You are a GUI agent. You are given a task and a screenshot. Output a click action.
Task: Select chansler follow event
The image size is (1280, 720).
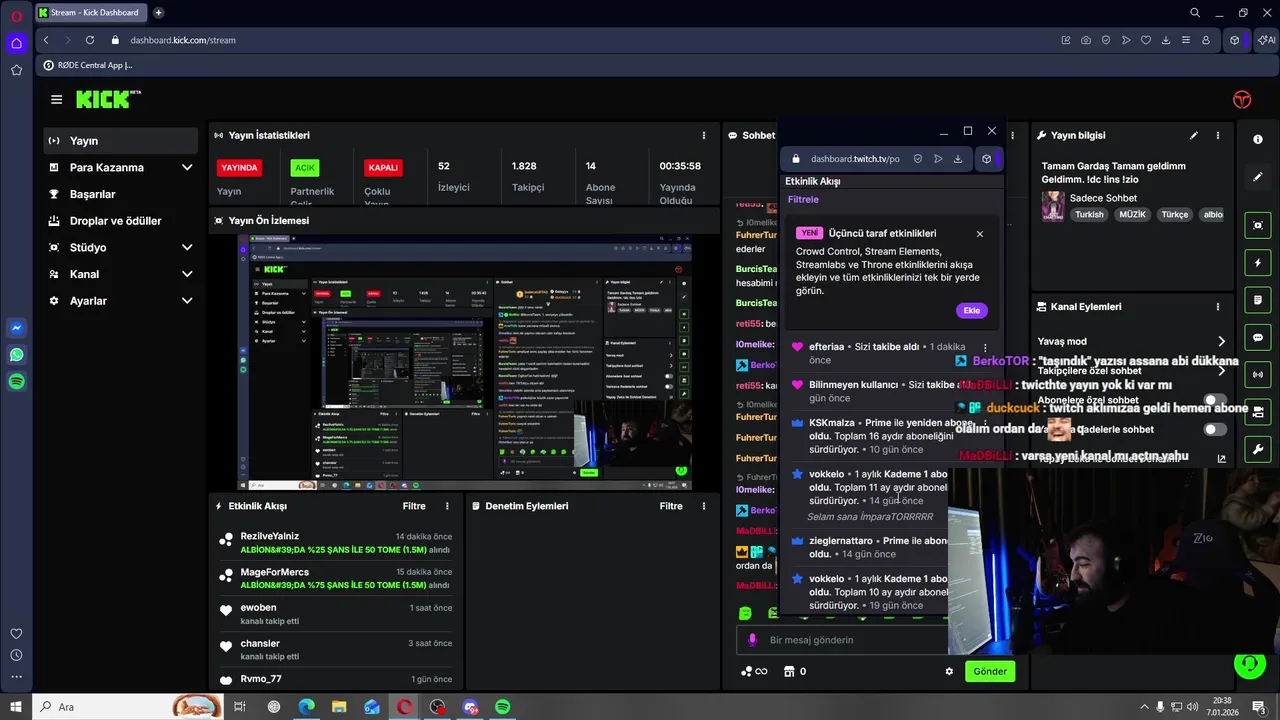[335, 650]
